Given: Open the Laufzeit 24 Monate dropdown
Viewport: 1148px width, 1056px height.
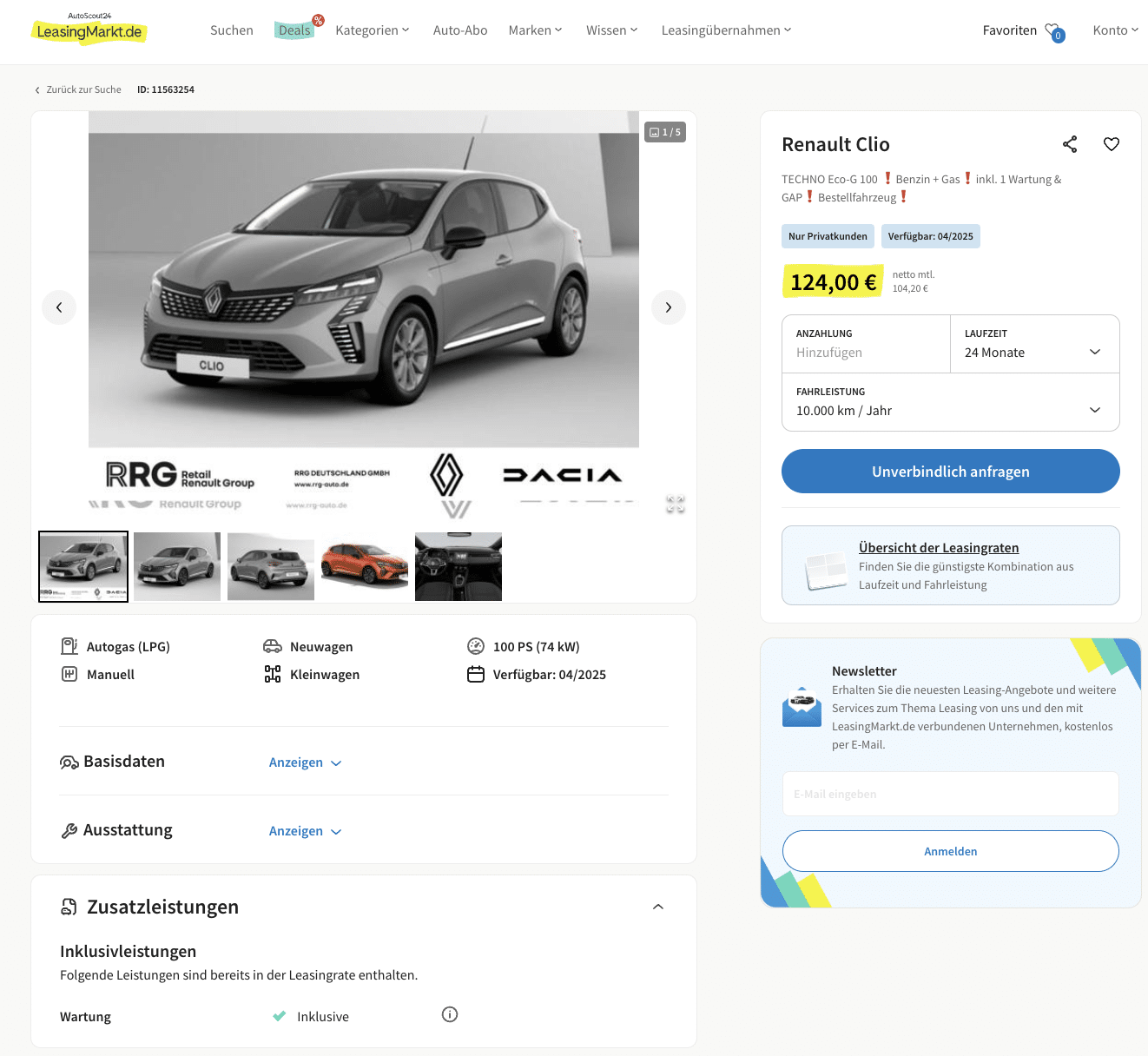Looking at the screenshot, I should [x=1035, y=344].
